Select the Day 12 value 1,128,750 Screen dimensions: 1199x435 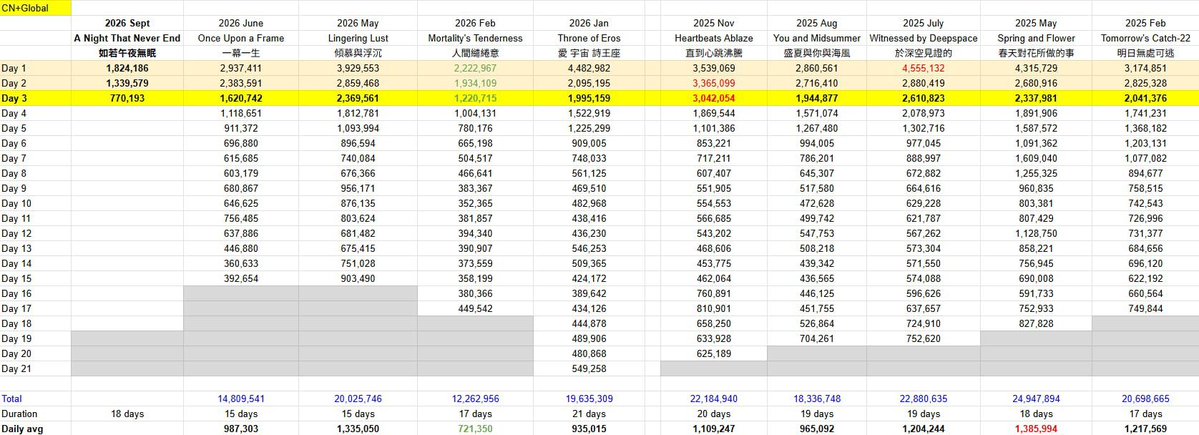coord(1036,233)
